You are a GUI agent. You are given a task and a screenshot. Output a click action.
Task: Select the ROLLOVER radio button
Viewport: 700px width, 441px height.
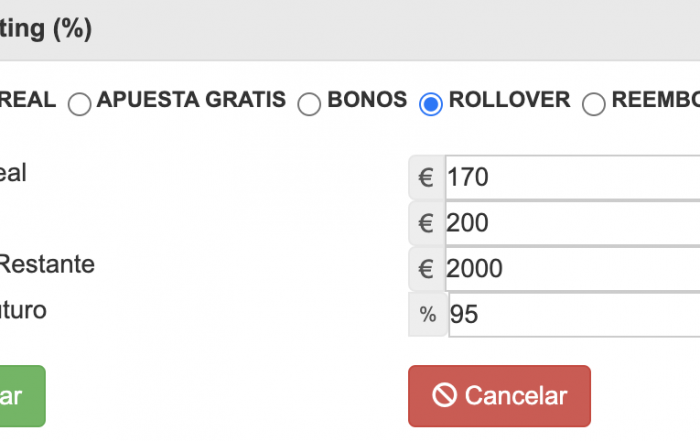click(431, 104)
